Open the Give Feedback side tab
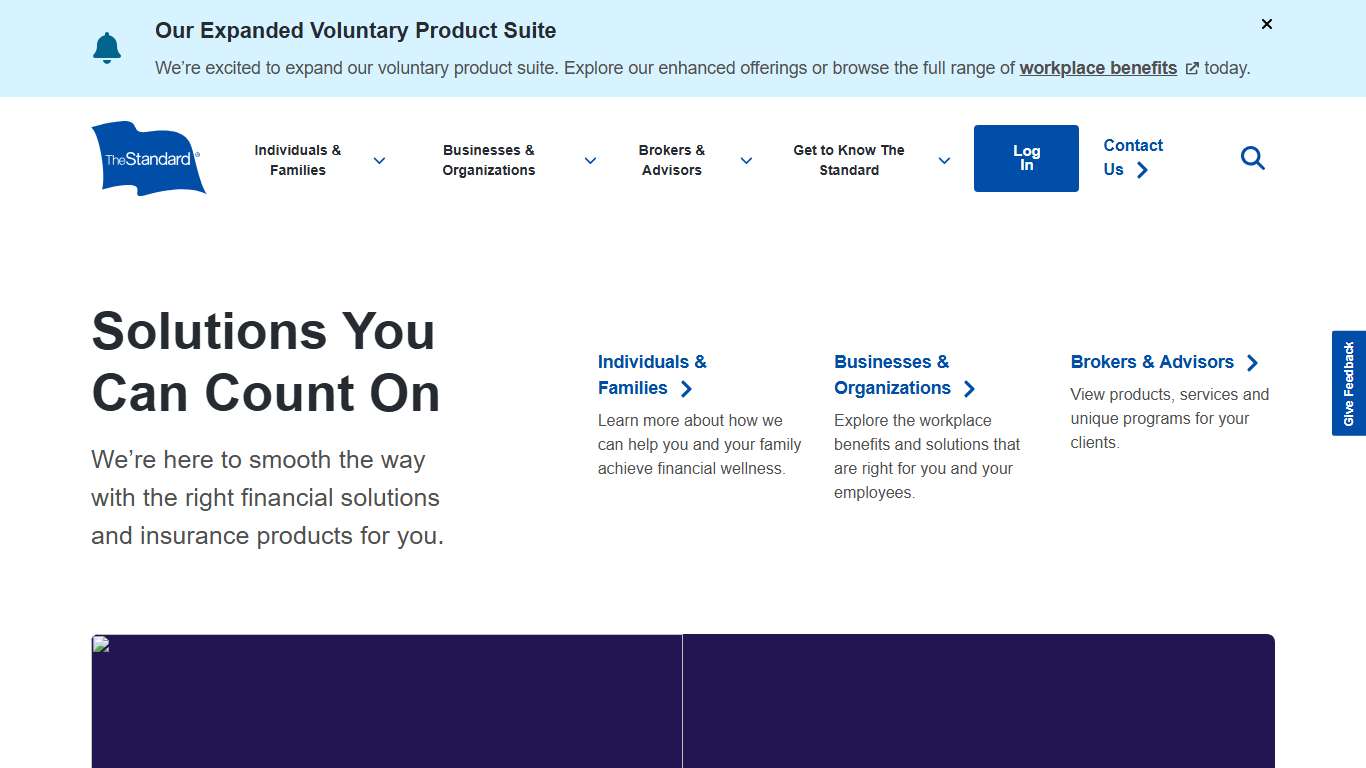Viewport: 1366px width, 768px height. click(x=1349, y=383)
